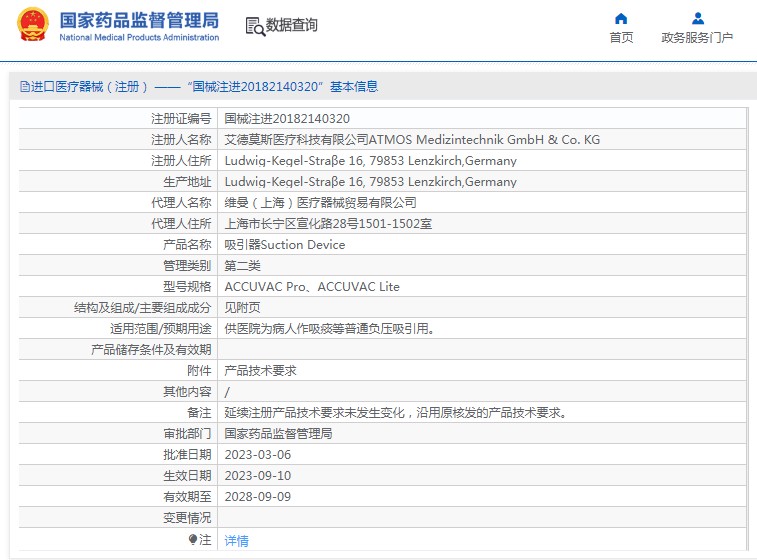Click the 生产地址 label
This screenshot has height=560, width=757.
187,182
